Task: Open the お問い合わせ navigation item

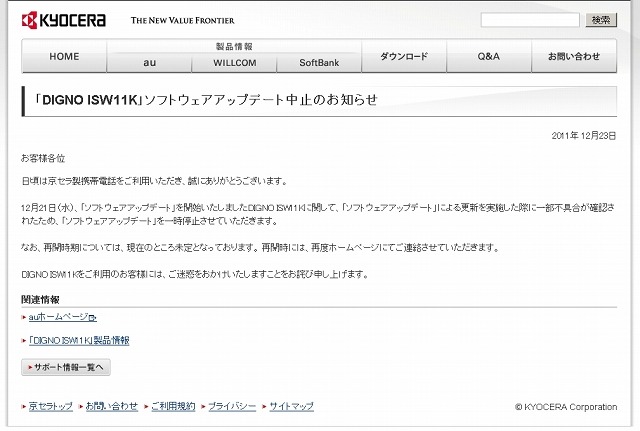Action: 574,56
